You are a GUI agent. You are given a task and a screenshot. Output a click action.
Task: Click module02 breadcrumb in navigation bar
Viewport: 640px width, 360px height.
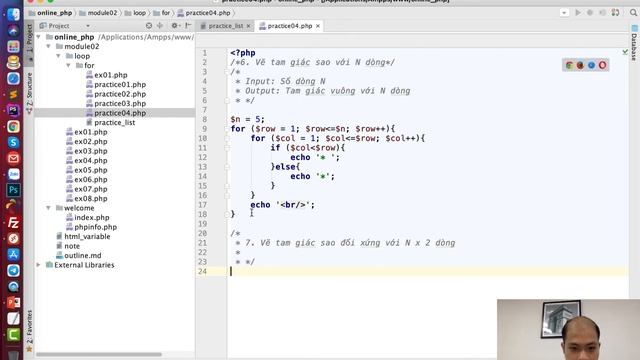(x=98, y=13)
